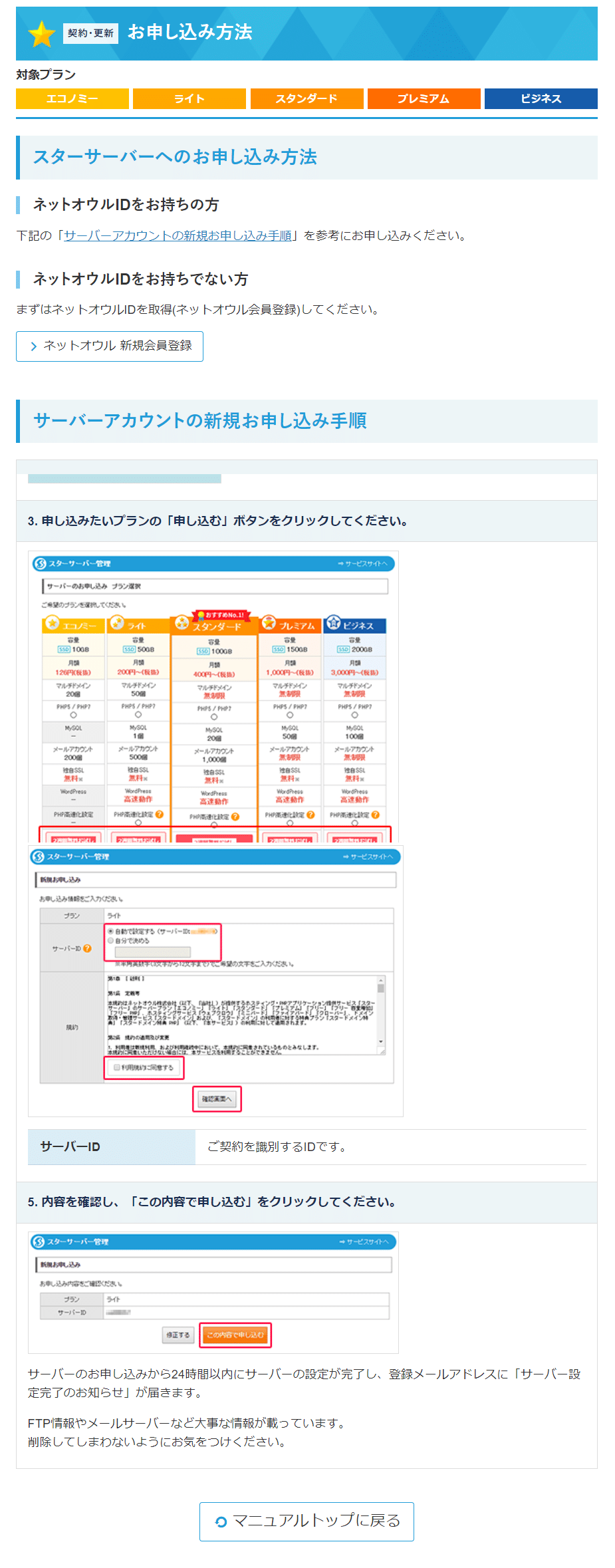
Task: Click the SSD badge in エコノミー 容量 cell
Action: tap(64, 649)
